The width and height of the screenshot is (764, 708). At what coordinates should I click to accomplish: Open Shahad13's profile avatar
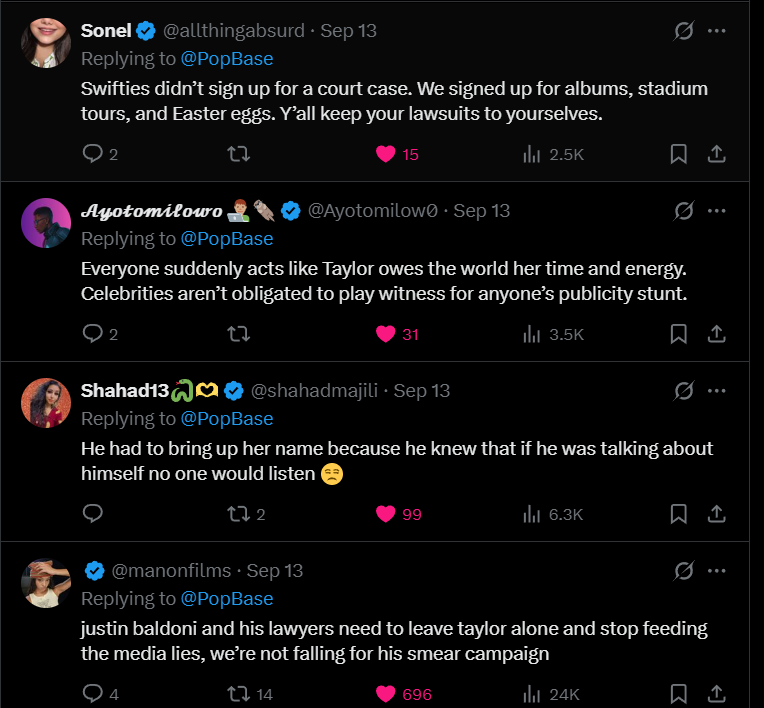pyautogui.click(x=46, y=403)
